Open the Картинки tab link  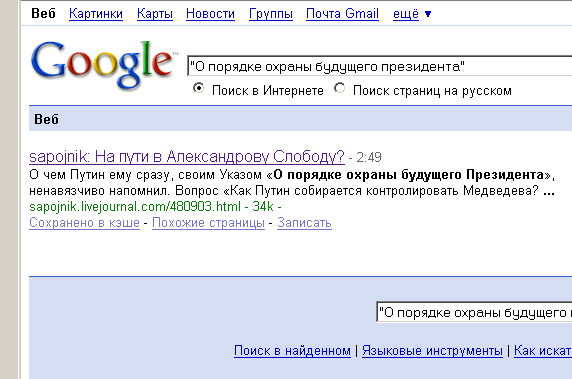96,14
